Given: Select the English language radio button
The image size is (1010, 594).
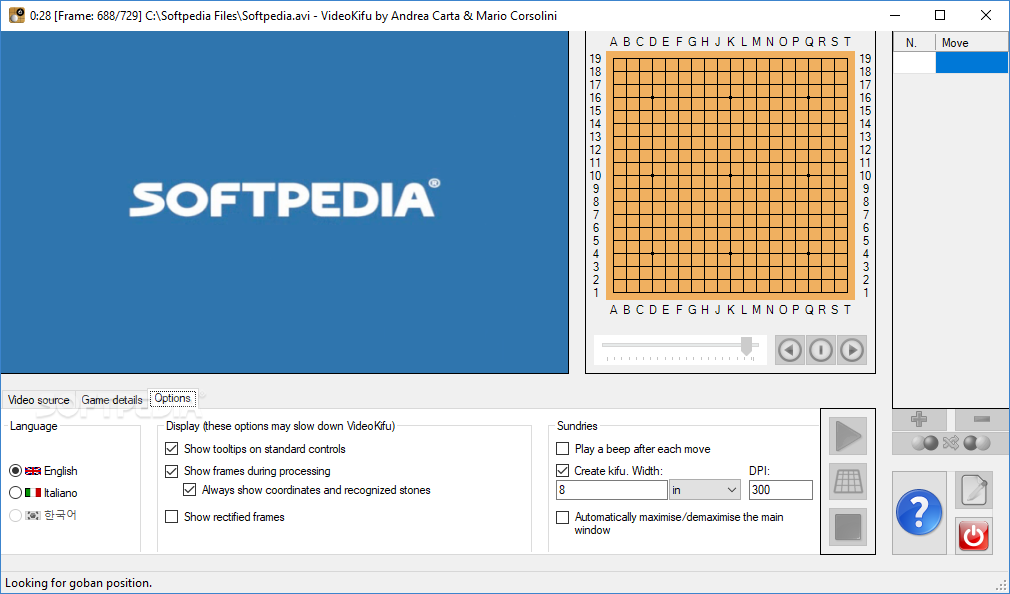Looking at the screenshot, I should coord(15,471).
